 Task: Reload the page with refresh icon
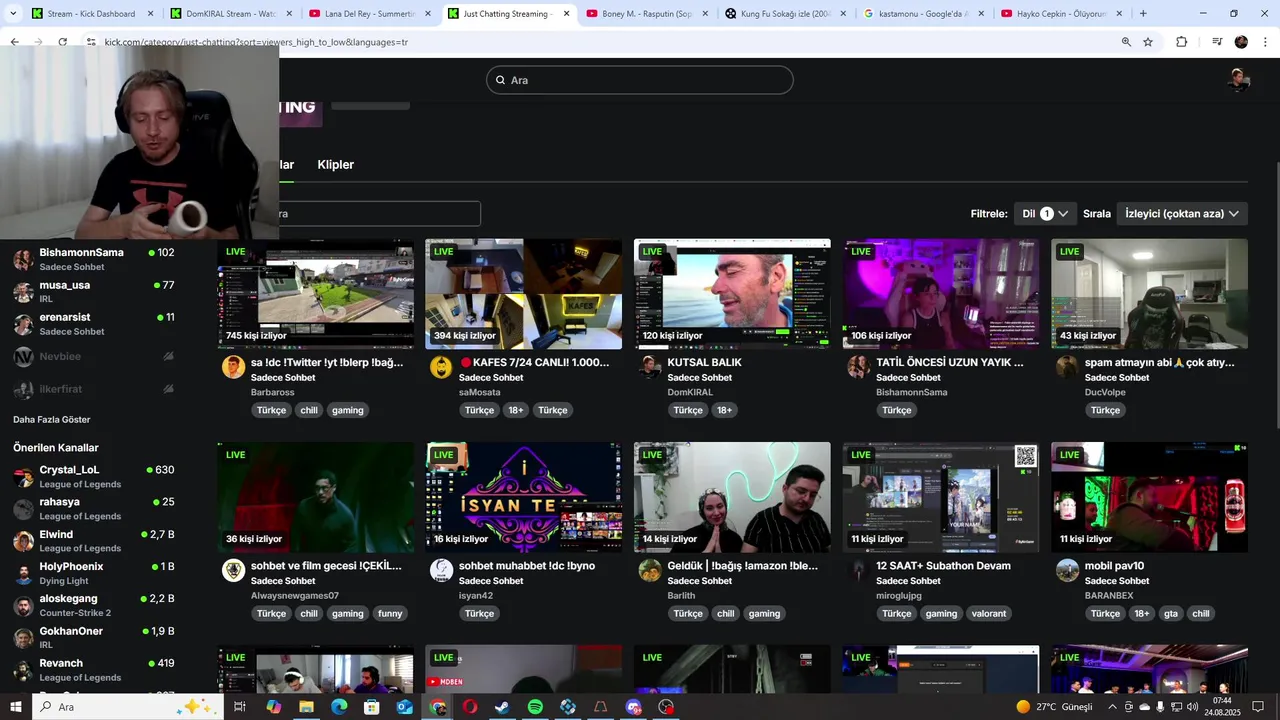(63, 42)
